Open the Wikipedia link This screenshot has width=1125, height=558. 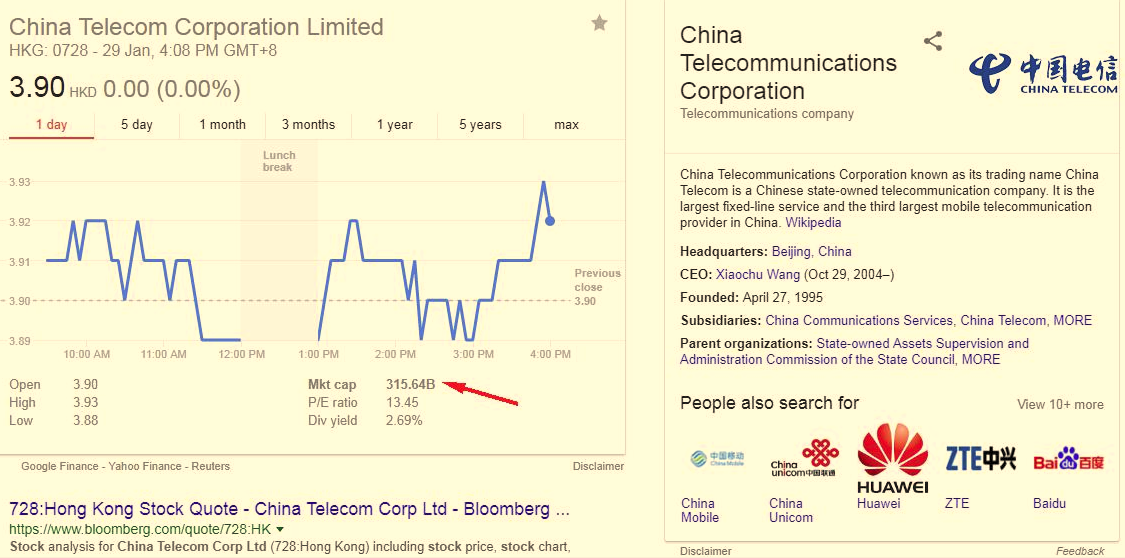point(813,223)
